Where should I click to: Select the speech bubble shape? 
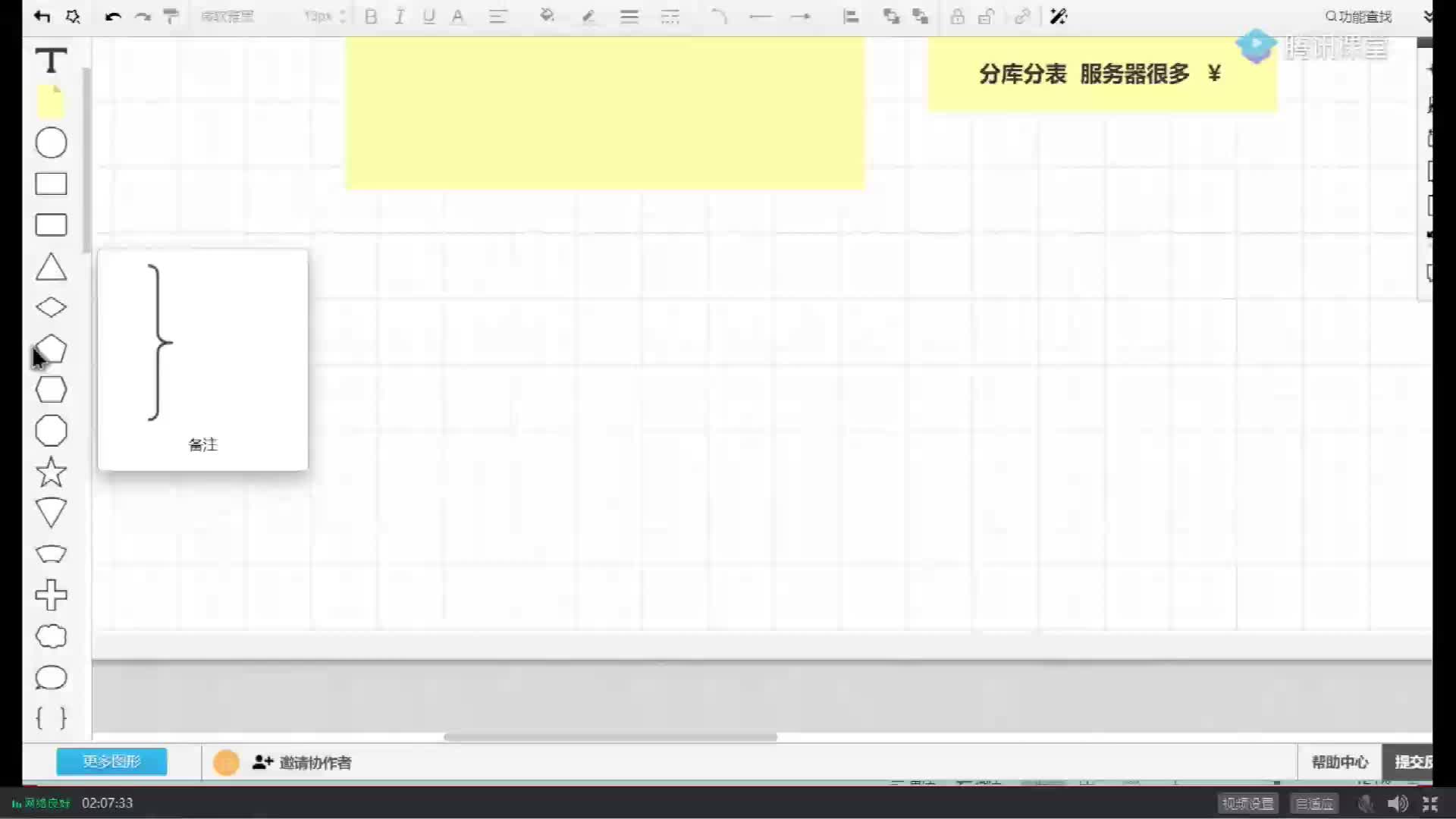(x=51, y=677)
